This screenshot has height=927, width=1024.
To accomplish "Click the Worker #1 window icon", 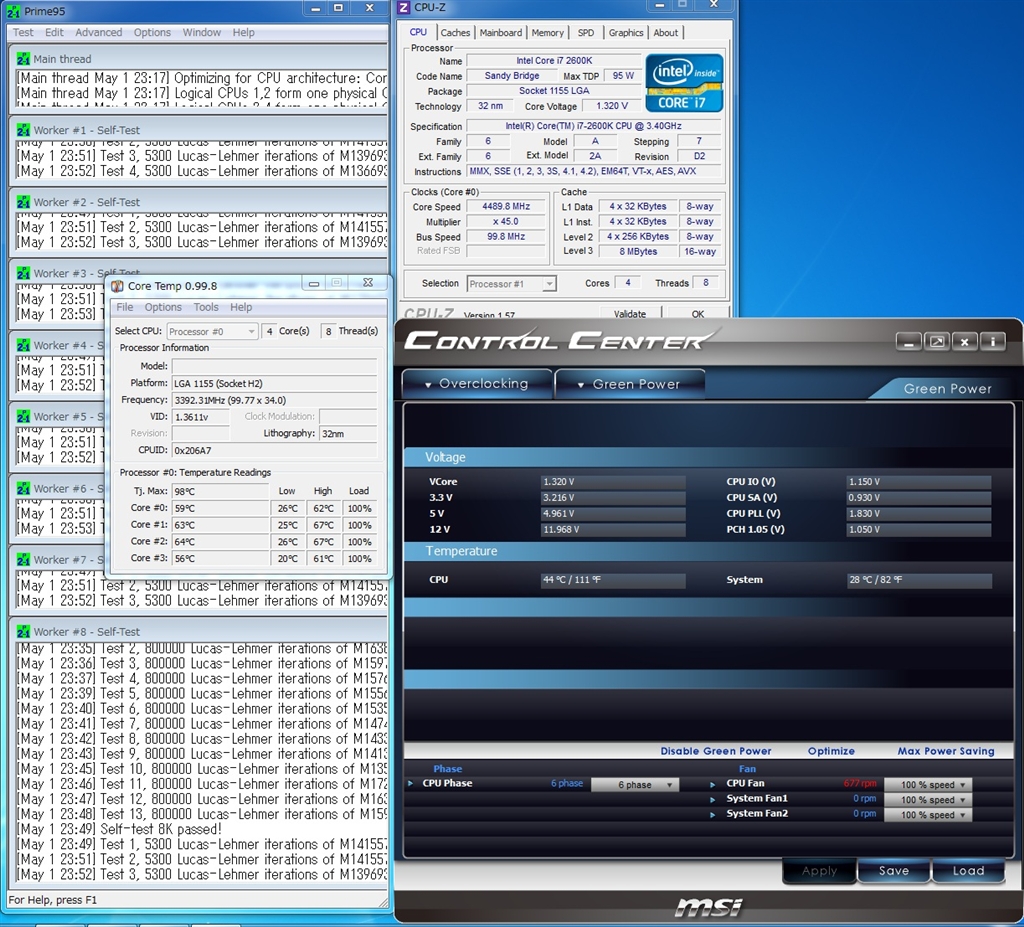I will point(24,130).
